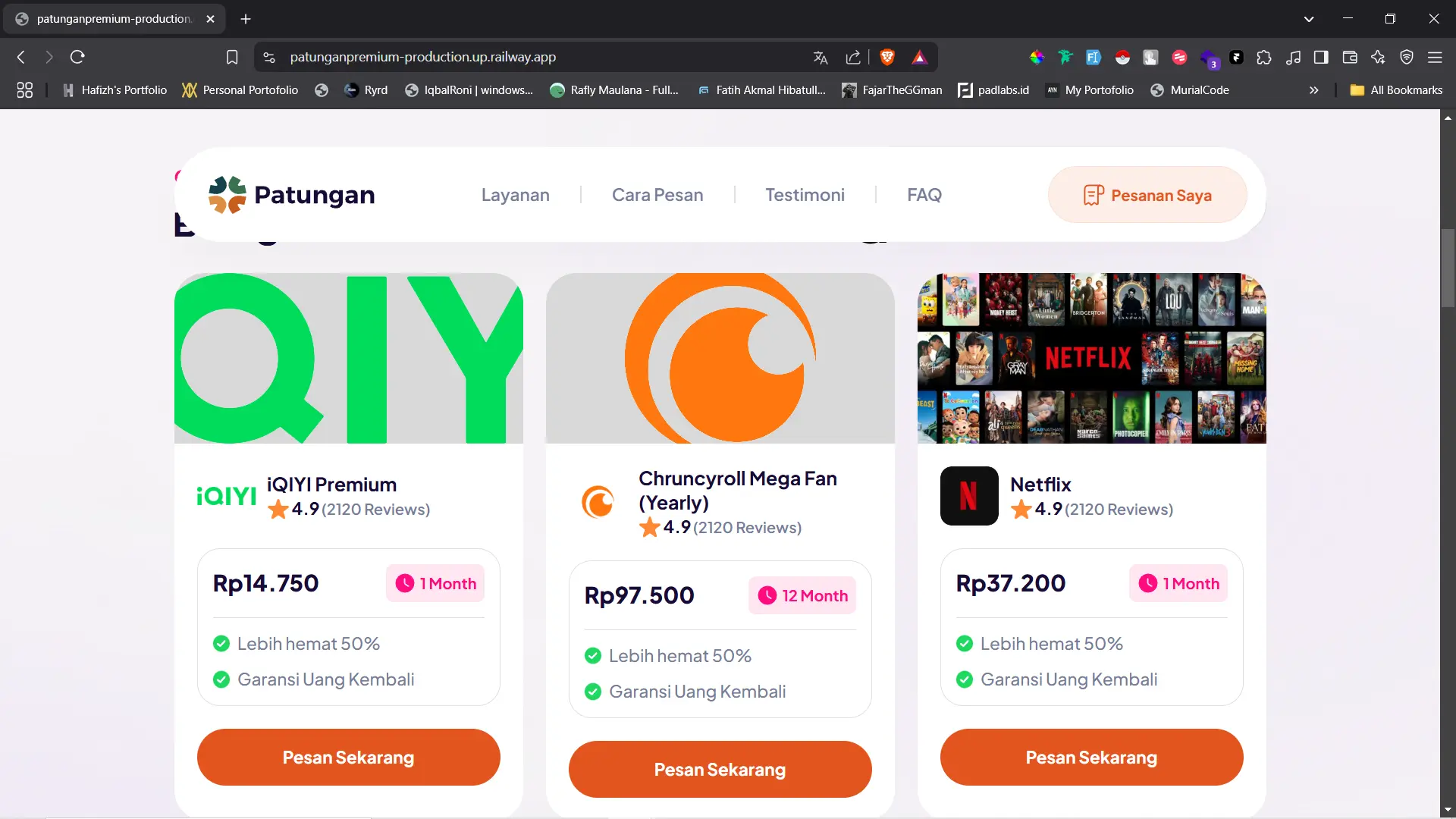The height and width of the screenshot is (819, 1456).
Task: Open Brave Shields lion icon
Action: (x=887, y=57)
